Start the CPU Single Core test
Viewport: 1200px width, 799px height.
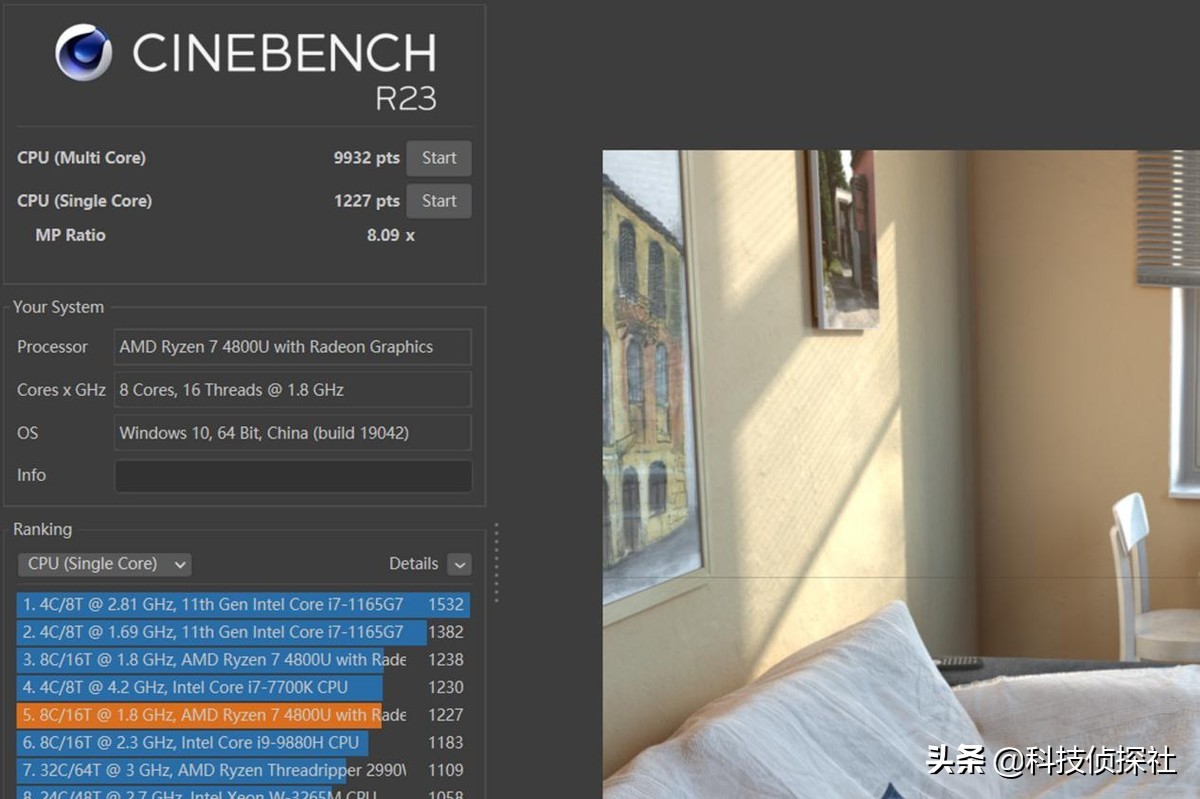click(x=439, y=201)
